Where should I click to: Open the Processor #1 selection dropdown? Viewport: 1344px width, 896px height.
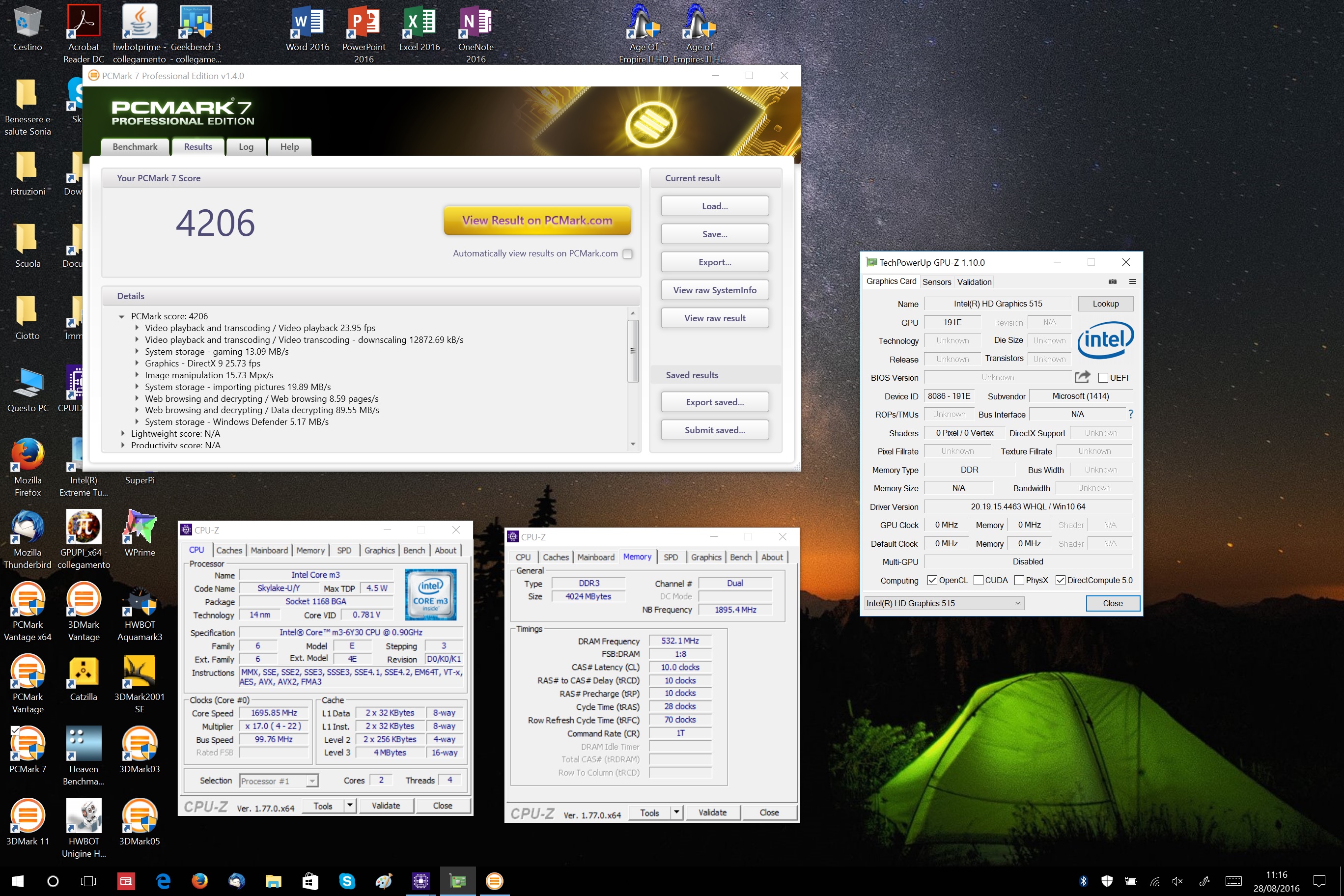click(279, 781)
